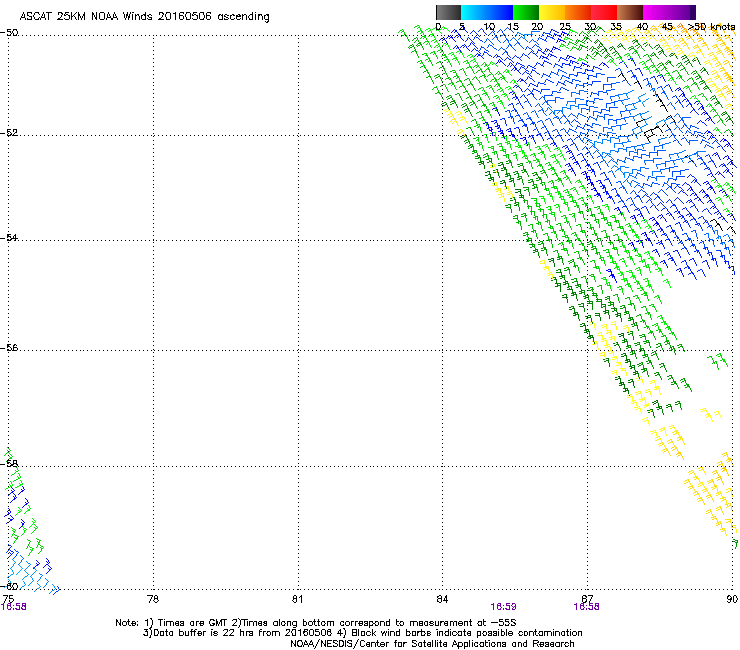Click the "10" label under the color bar
Image resolution: width=740 pixels, height=650 pixels.
[489, 27]
